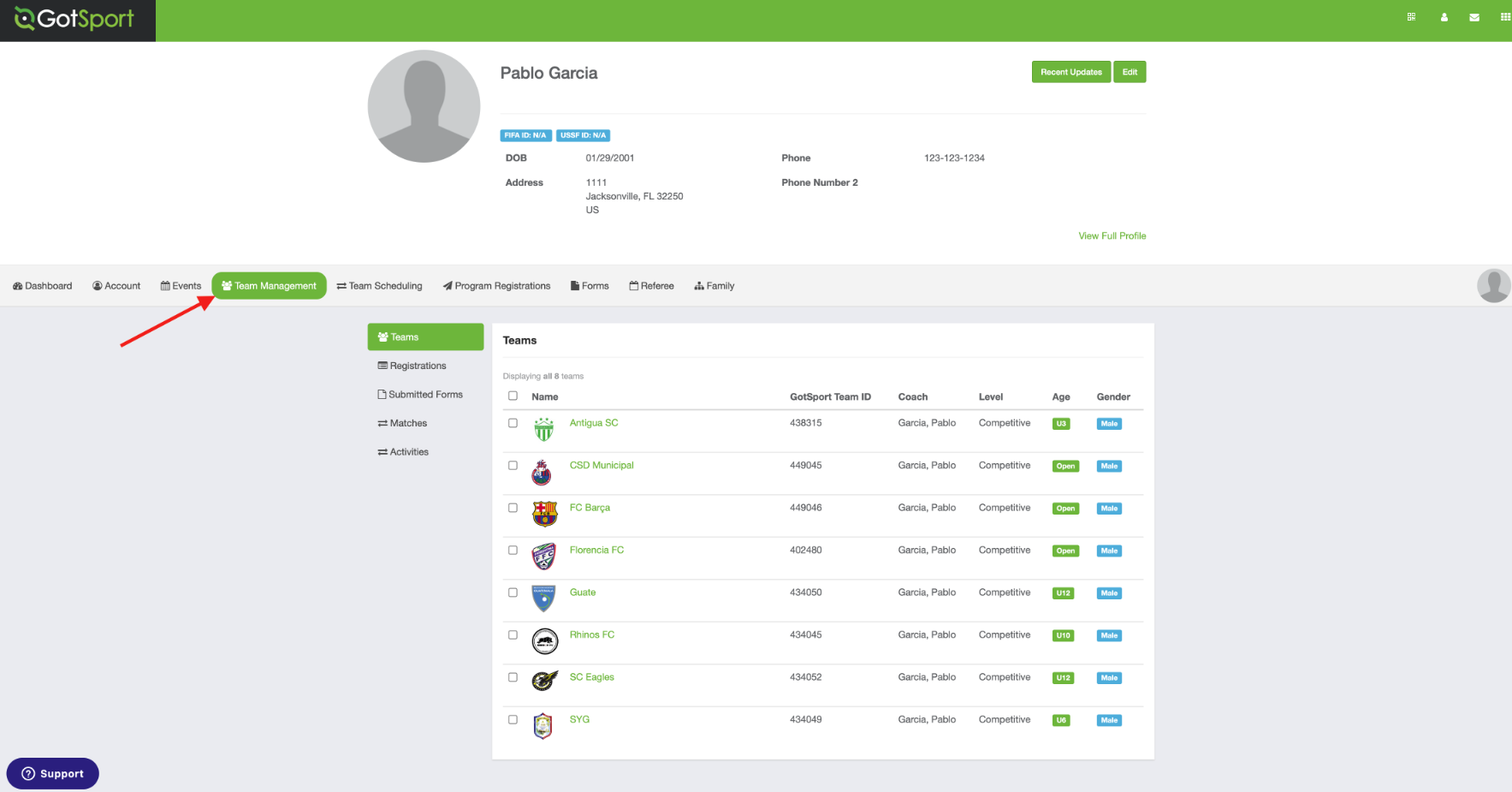Open the QR code icon in header
The height and width of the screenshot is (792, 1512).
point(1411,17)
